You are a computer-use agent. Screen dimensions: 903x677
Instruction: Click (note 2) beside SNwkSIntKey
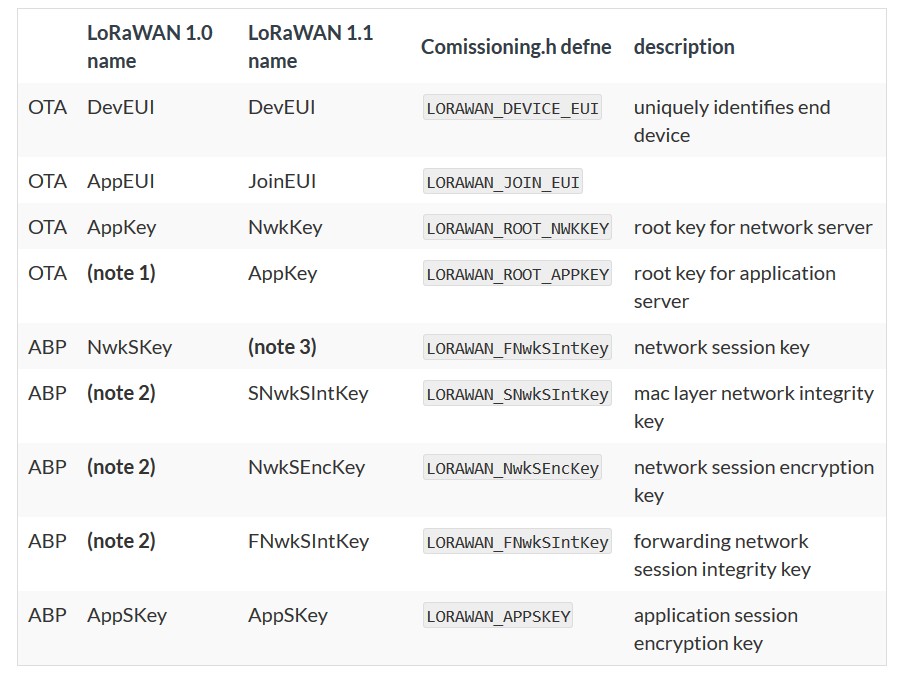tap(122, 393)
